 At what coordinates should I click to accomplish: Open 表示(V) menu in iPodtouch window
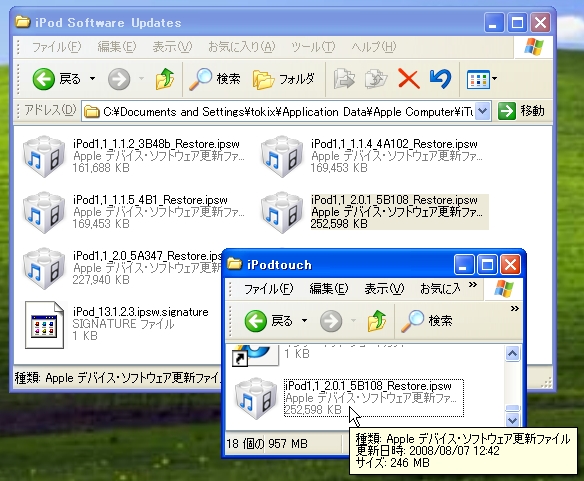pos(384,289)
